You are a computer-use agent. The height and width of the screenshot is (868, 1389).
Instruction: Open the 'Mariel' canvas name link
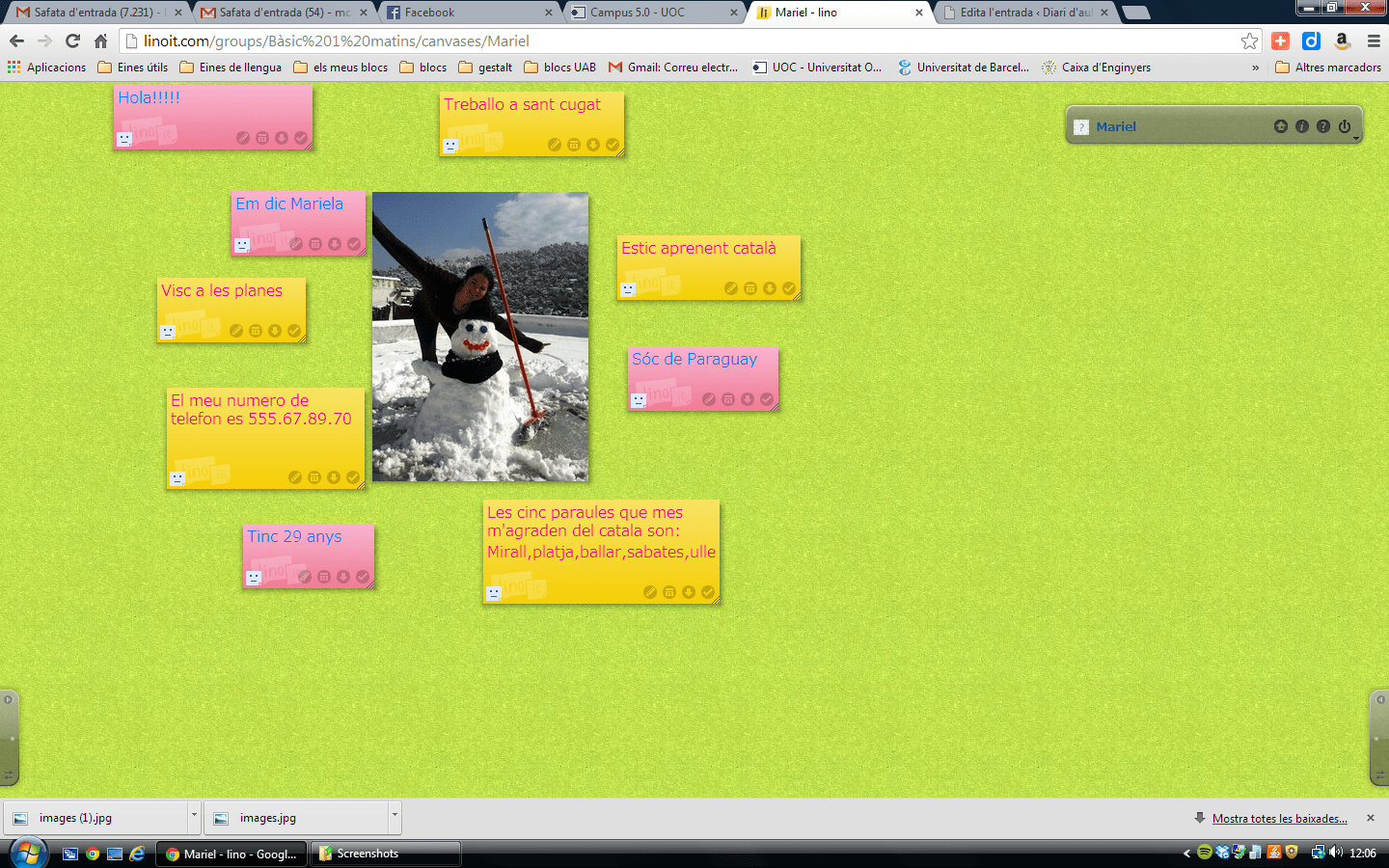pyautogui.click(x=1116, y=126)
